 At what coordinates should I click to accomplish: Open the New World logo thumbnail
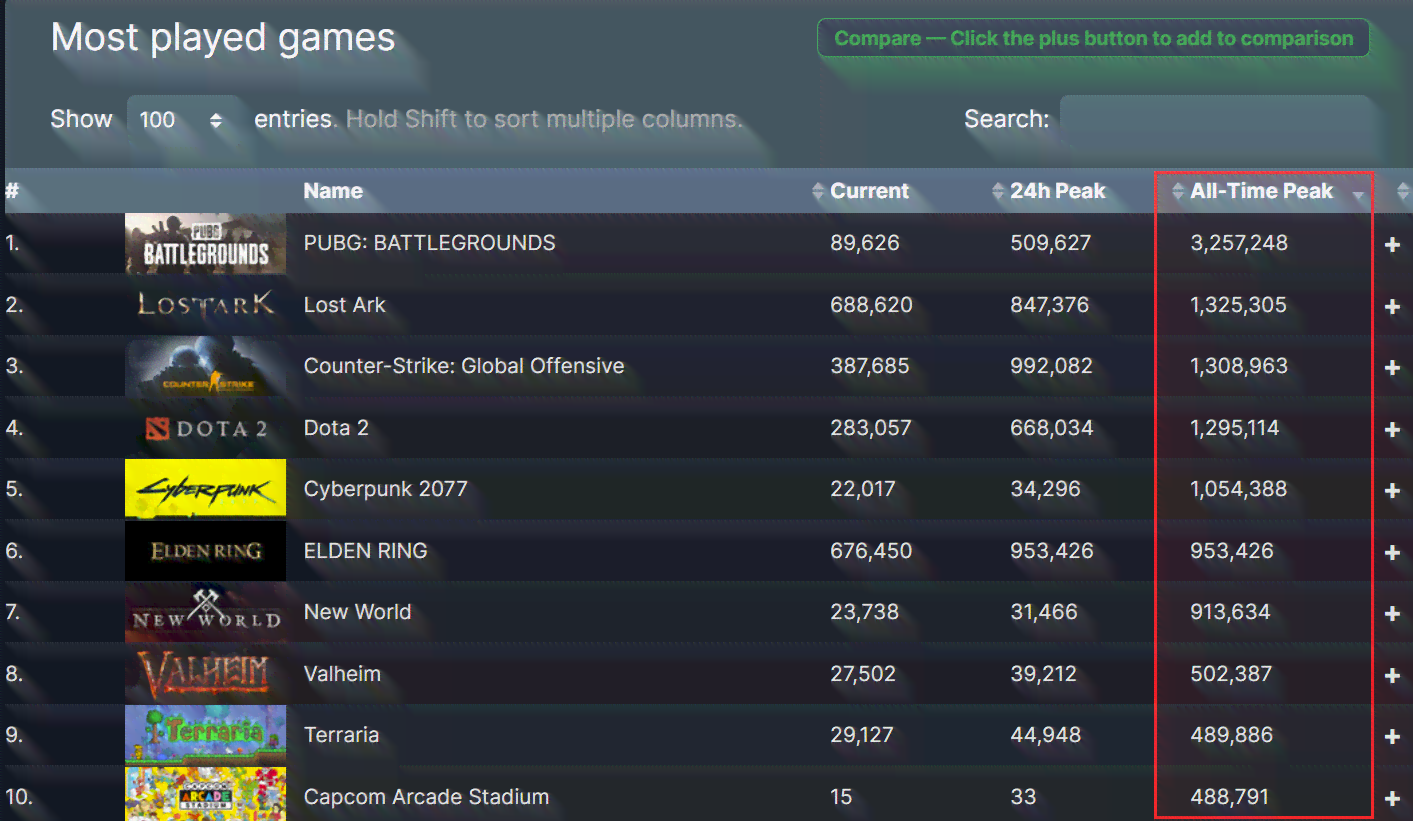point(205,612)
